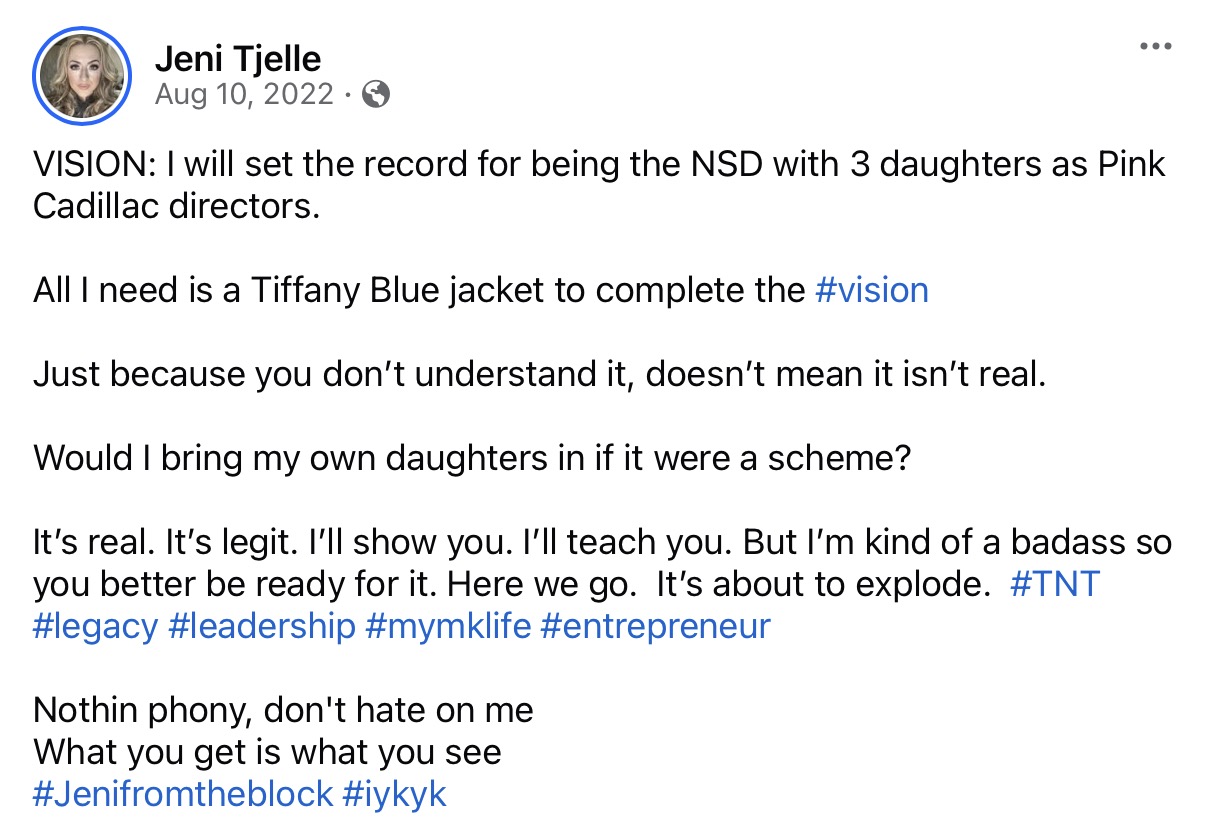Image resolution: width=1208 pixels, height=827 pixels.
Task: Click the public audience globe icon
Action: 376,94
